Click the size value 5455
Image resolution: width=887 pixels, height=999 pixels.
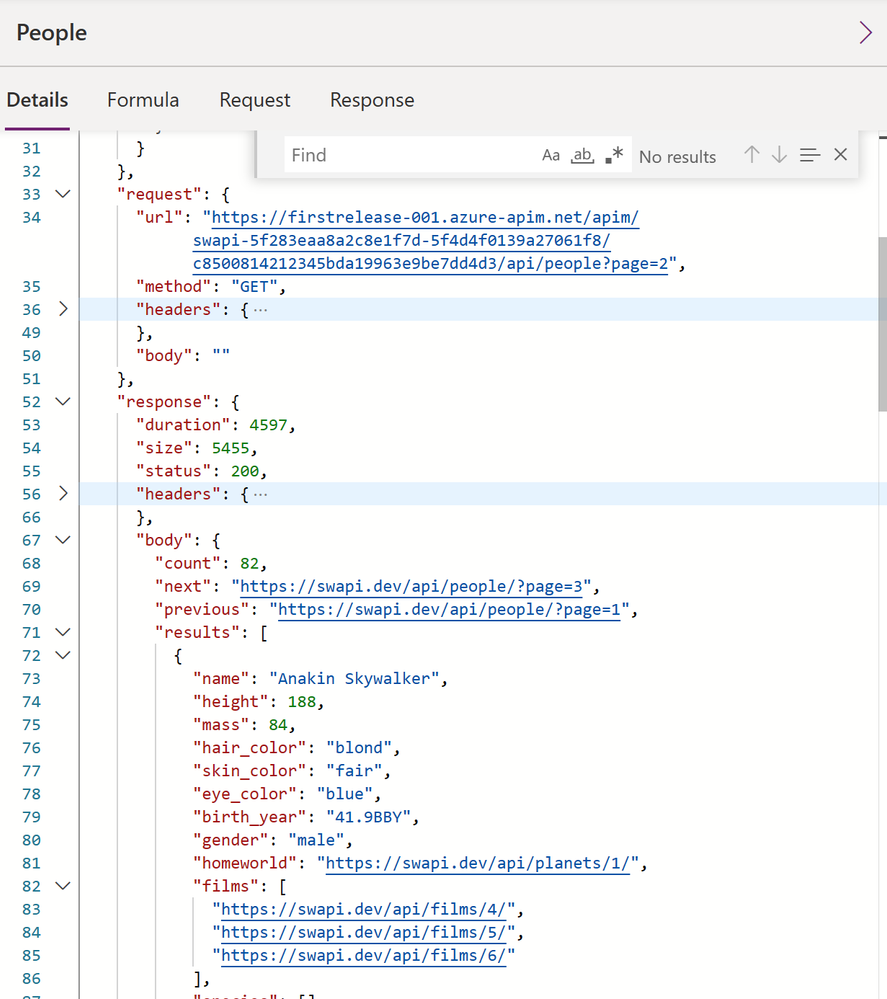pyautogui.click(x=230, y=448)
